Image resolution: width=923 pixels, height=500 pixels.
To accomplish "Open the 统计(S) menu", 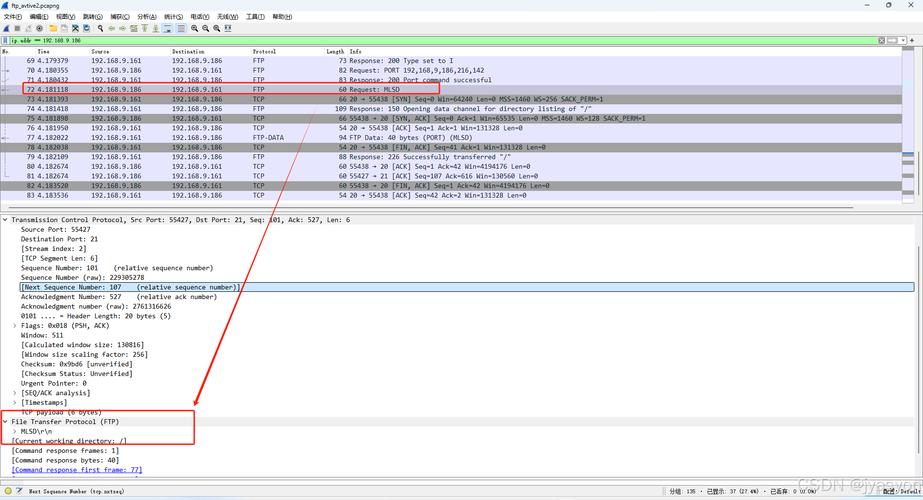I will (173, 16).
